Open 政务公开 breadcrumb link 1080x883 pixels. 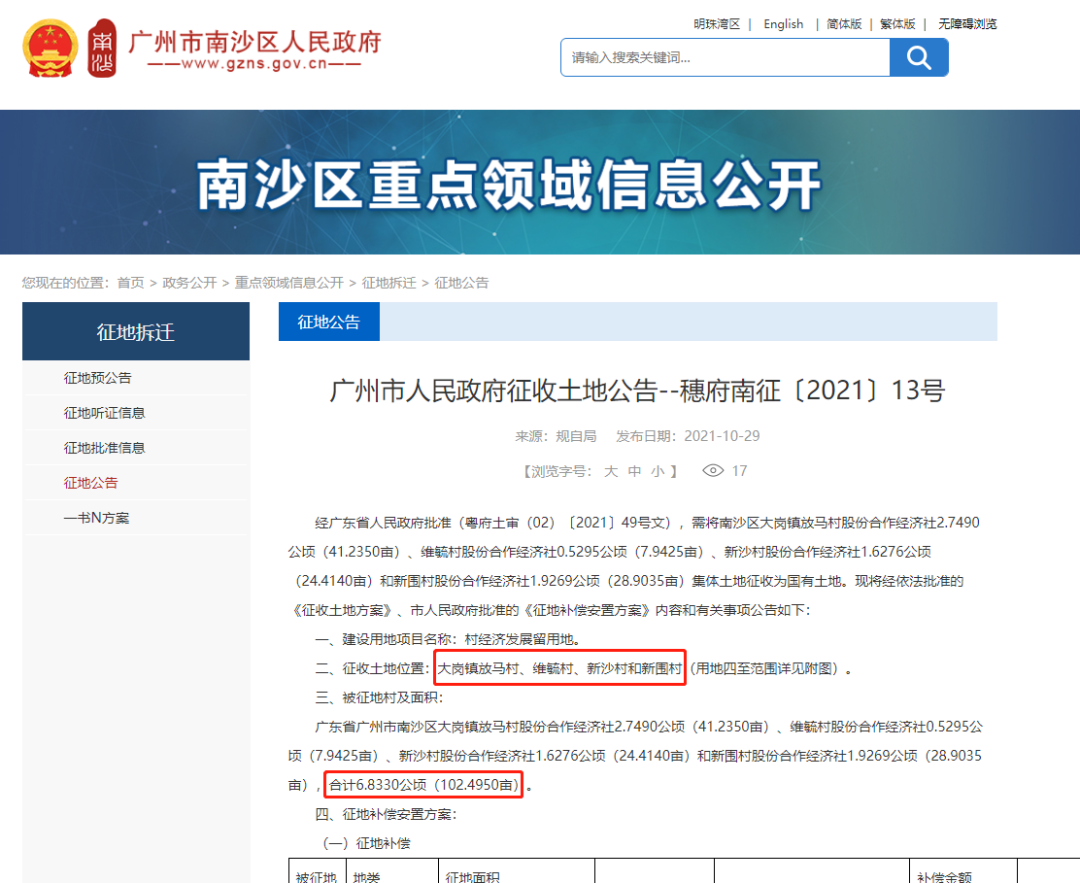(189, 282)
